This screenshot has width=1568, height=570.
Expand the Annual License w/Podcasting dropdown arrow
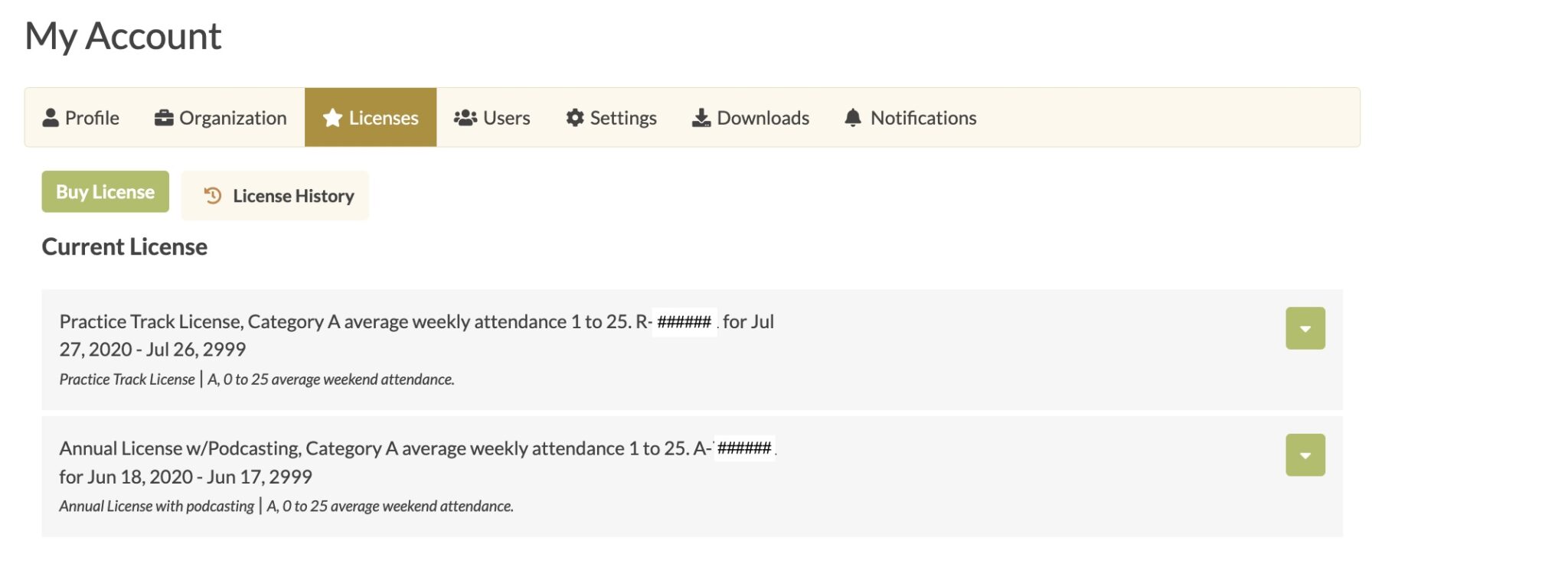click(1305, 455)
